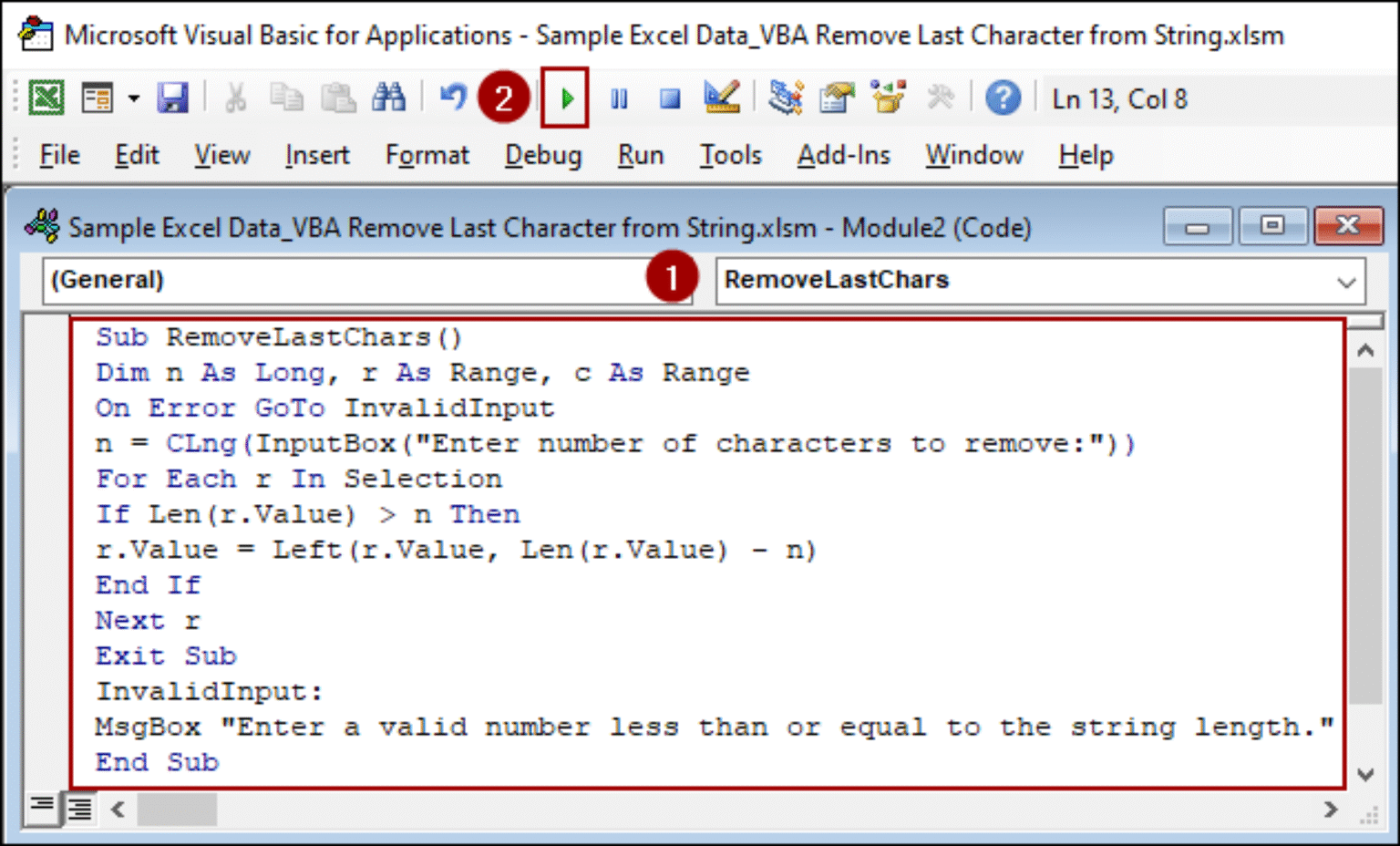Open the Insert UserForm dropdown arrow
The width and height of the screenshot is (1400, 846).
(x=132, y=98)
